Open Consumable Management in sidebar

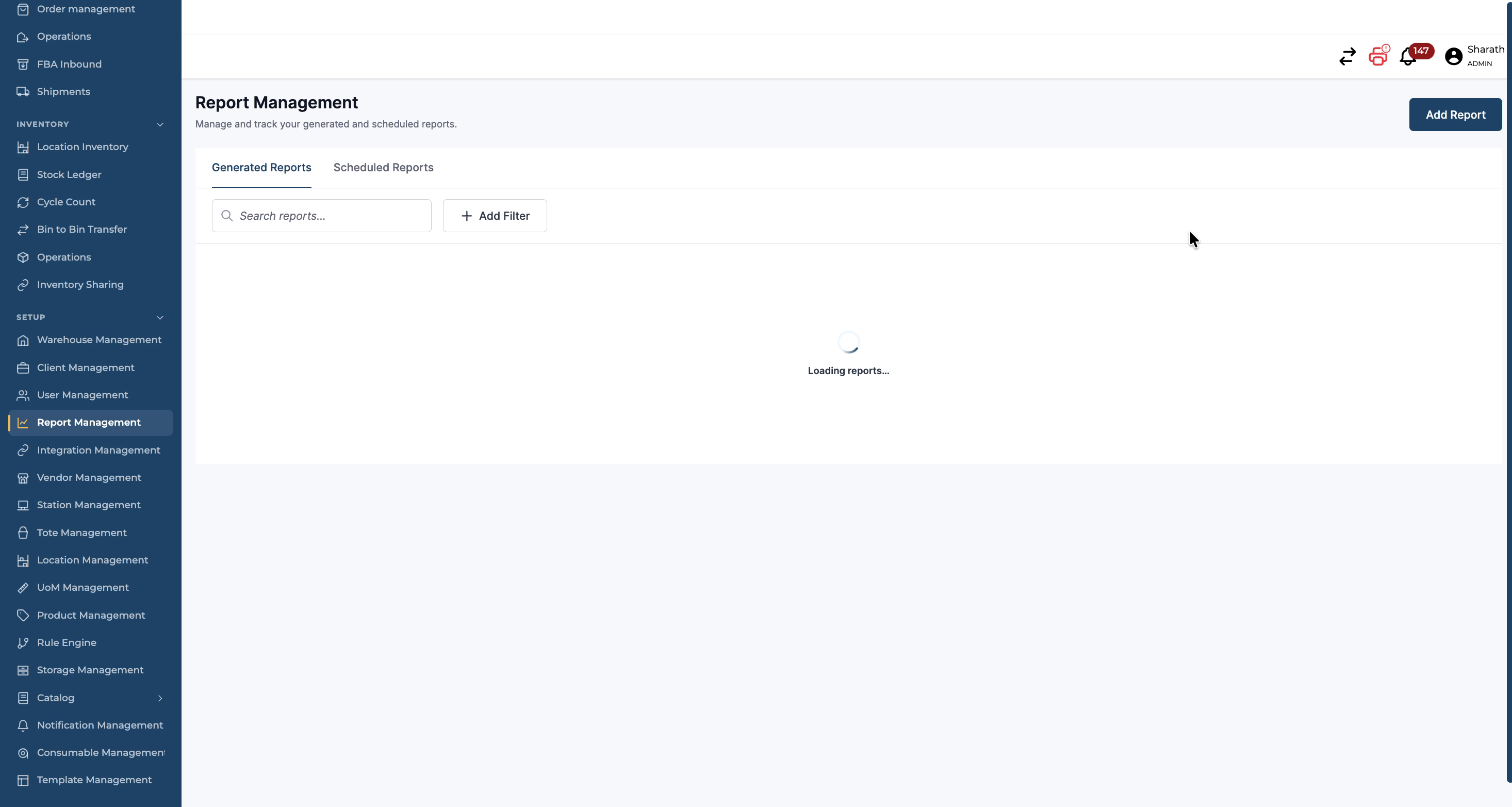tap(90, 752)
